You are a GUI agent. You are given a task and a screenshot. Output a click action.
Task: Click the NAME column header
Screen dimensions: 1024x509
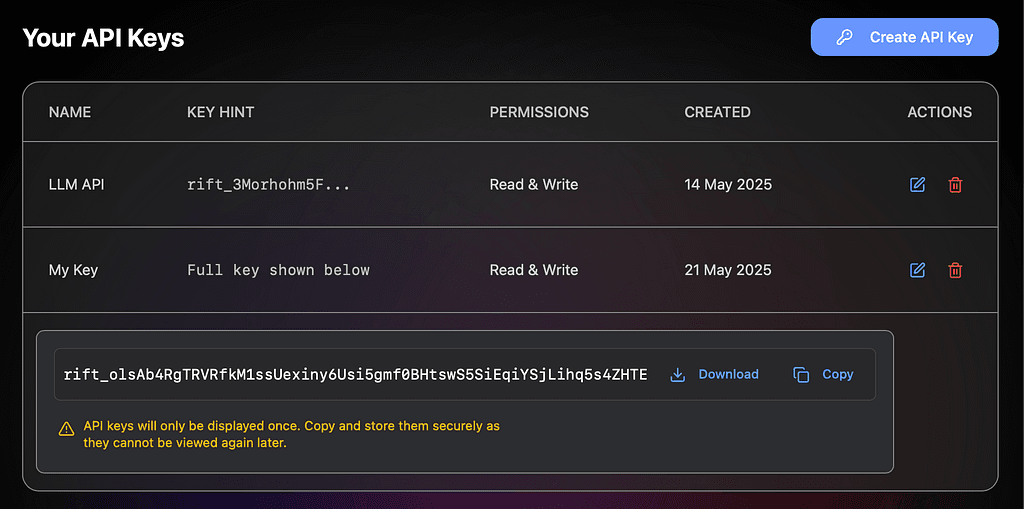click(x=70, y=112)
